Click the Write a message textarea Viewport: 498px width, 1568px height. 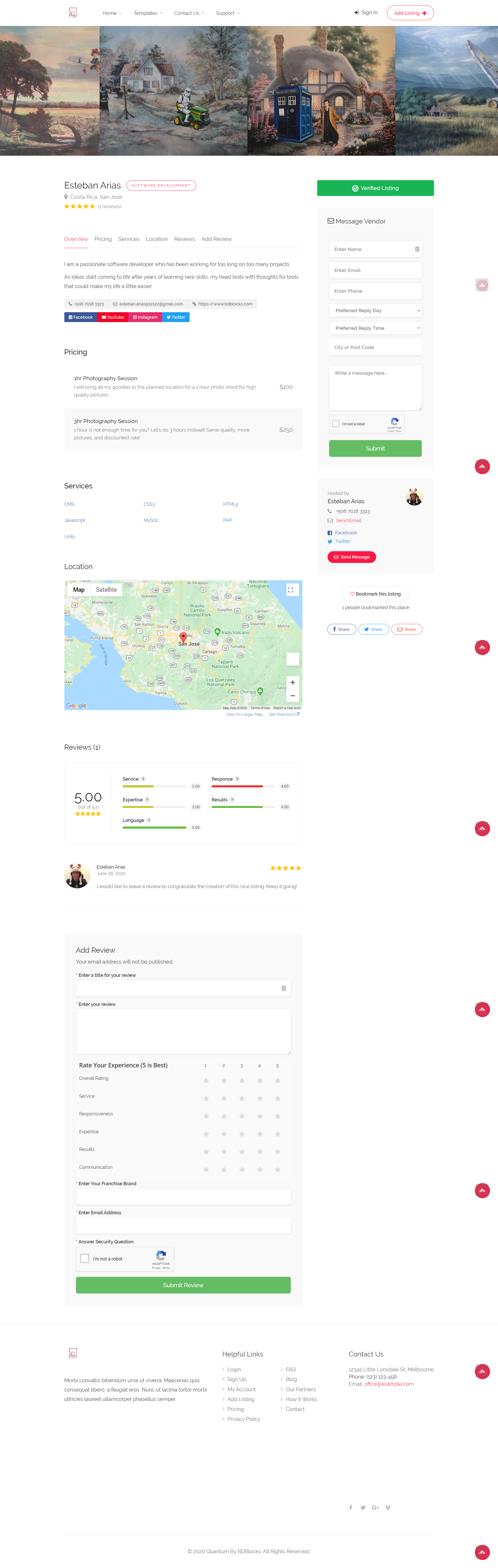[375, 387]
